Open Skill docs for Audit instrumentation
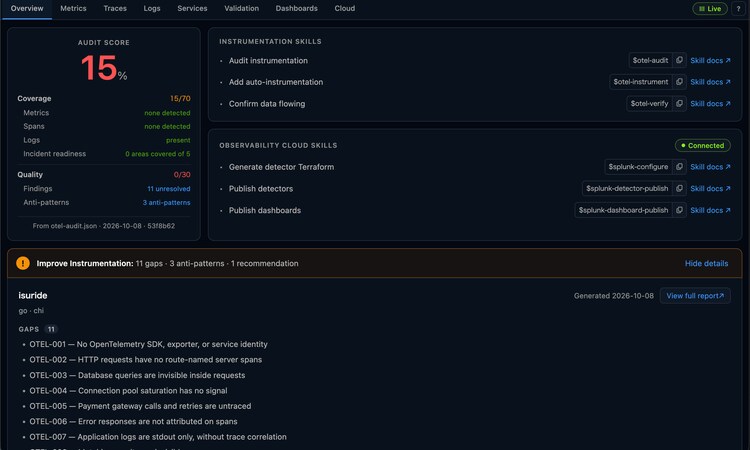 pos(710,60)
